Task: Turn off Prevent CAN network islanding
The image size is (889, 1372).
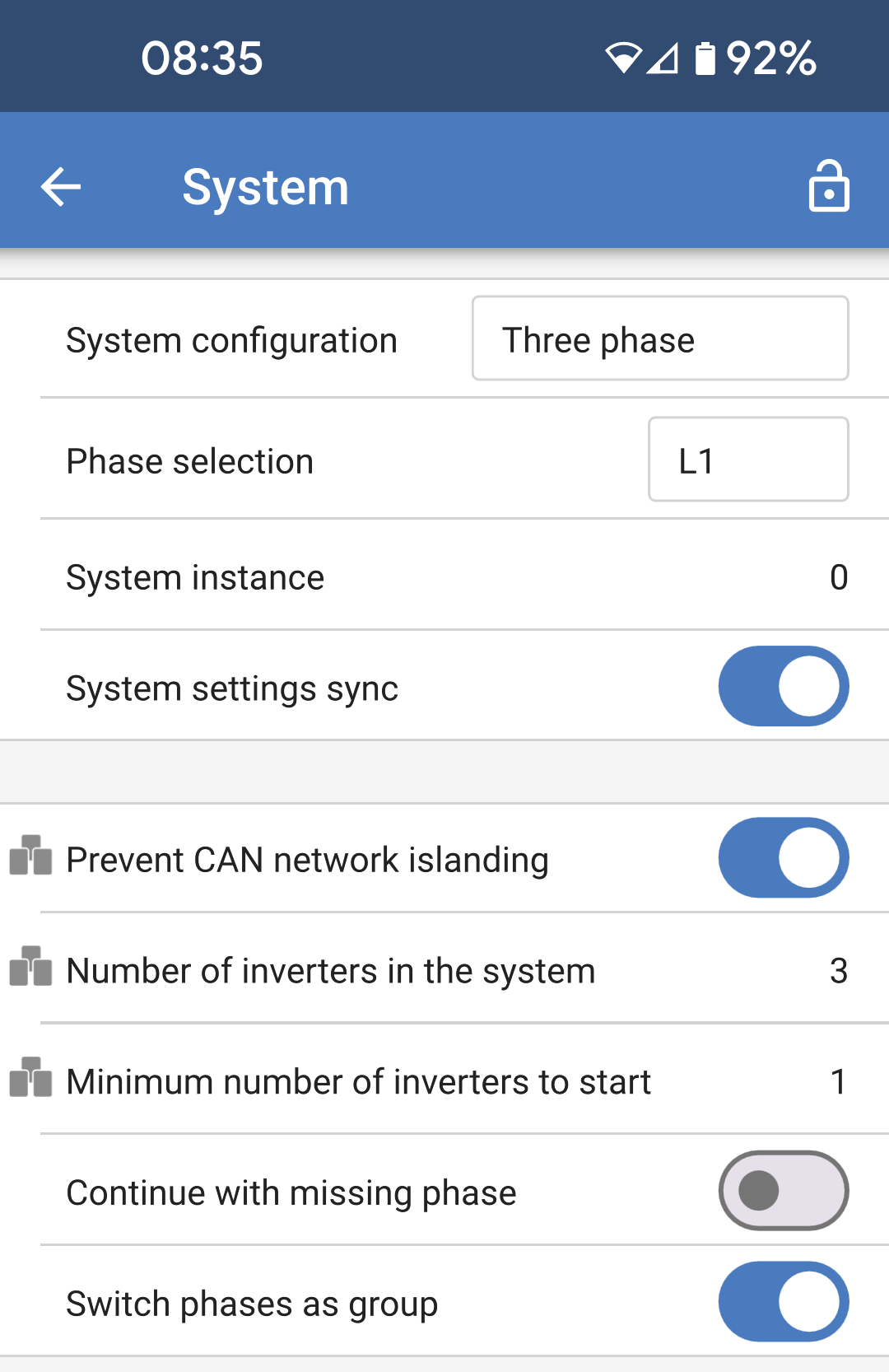Action: click(x=783, y=857)
